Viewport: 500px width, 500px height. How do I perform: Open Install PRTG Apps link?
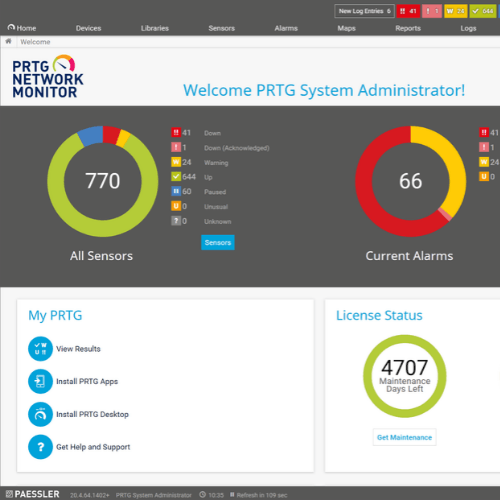pos(87,381)
